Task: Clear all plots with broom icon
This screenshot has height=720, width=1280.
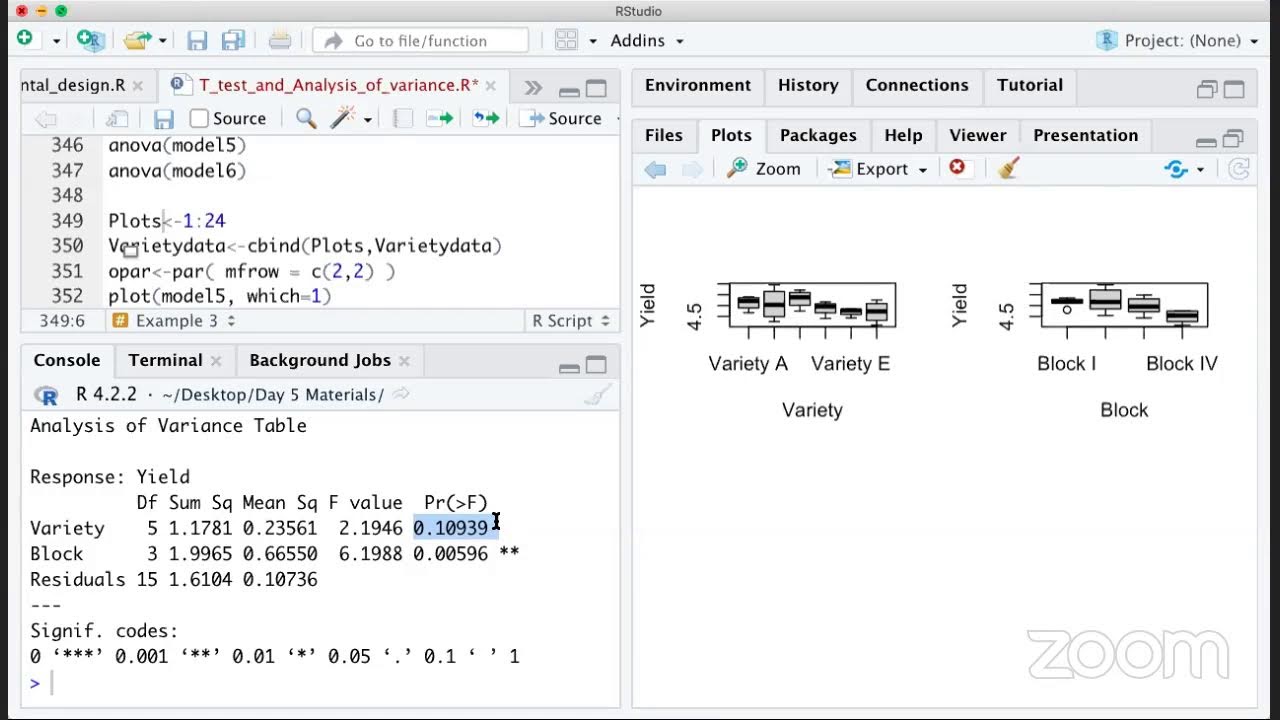Action: click(x=1008, y=169)
